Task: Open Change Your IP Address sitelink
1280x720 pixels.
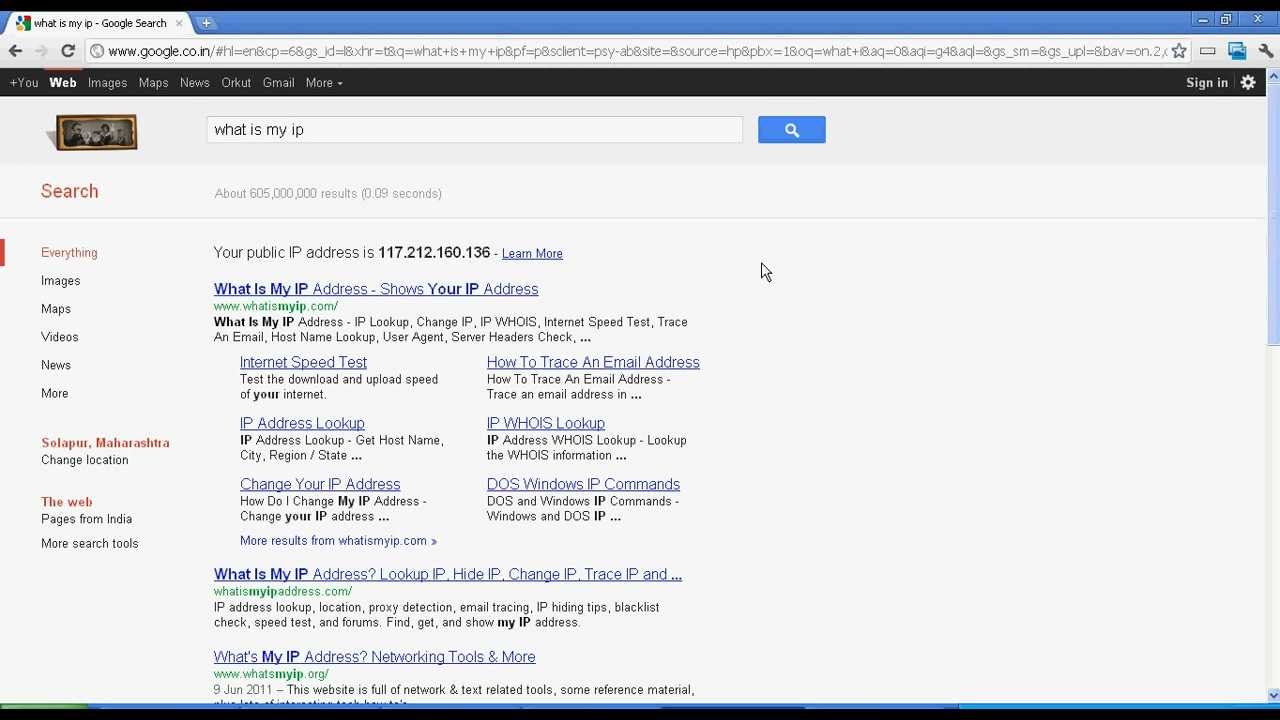Action: click(320, 484)
